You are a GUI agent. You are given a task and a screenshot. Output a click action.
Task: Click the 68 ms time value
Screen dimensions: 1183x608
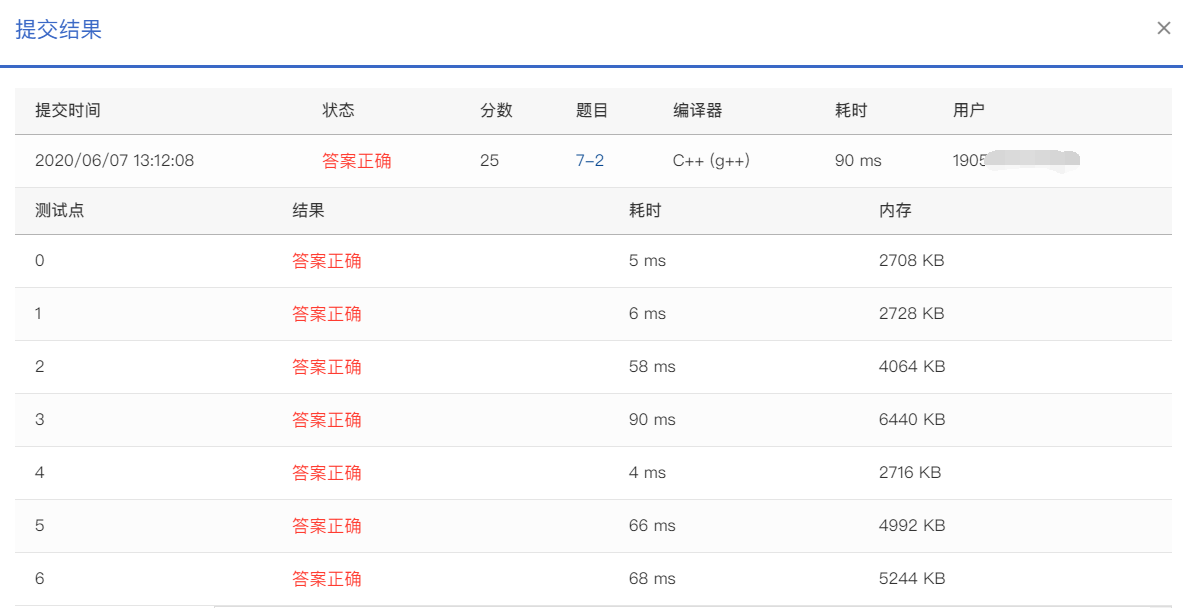point(652,579)
